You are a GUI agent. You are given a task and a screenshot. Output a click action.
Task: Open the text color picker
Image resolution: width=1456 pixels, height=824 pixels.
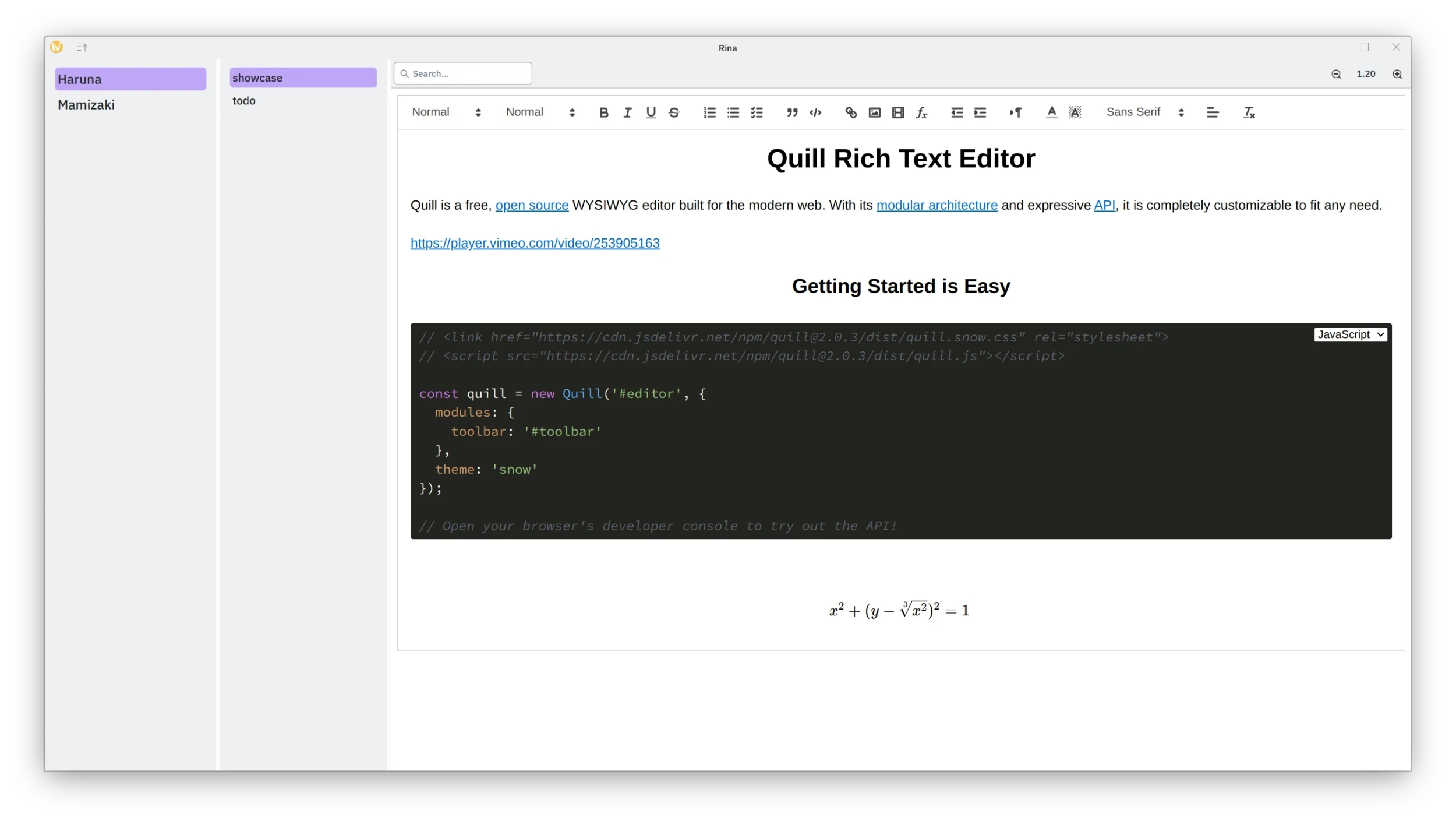(1051, 112)
